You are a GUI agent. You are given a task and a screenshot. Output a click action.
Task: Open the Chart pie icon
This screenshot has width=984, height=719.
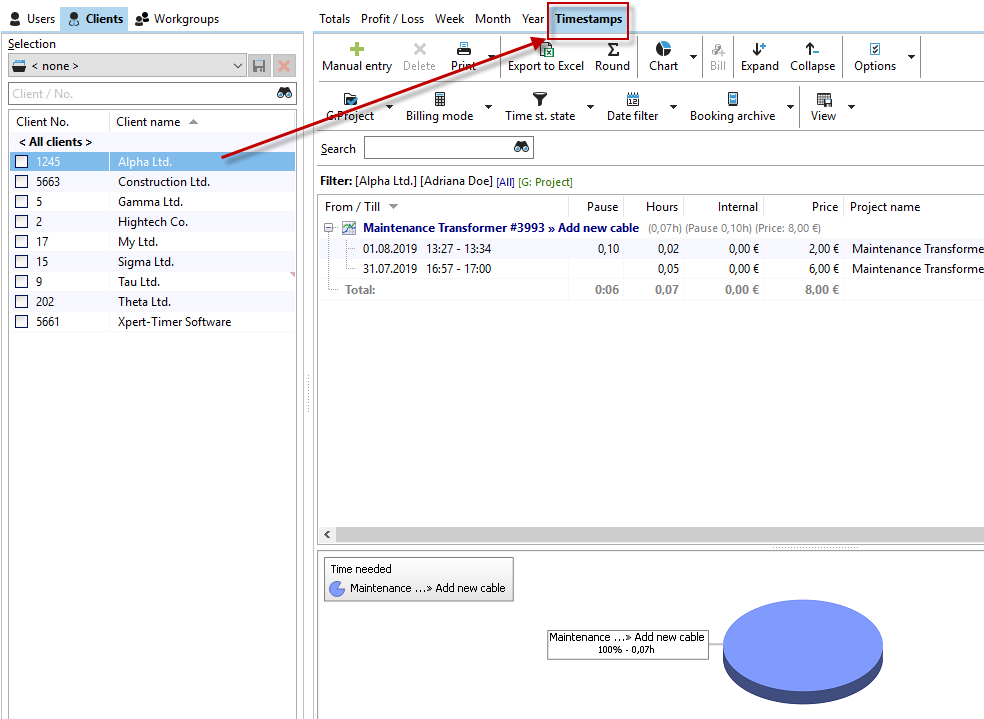click(663, 49)
